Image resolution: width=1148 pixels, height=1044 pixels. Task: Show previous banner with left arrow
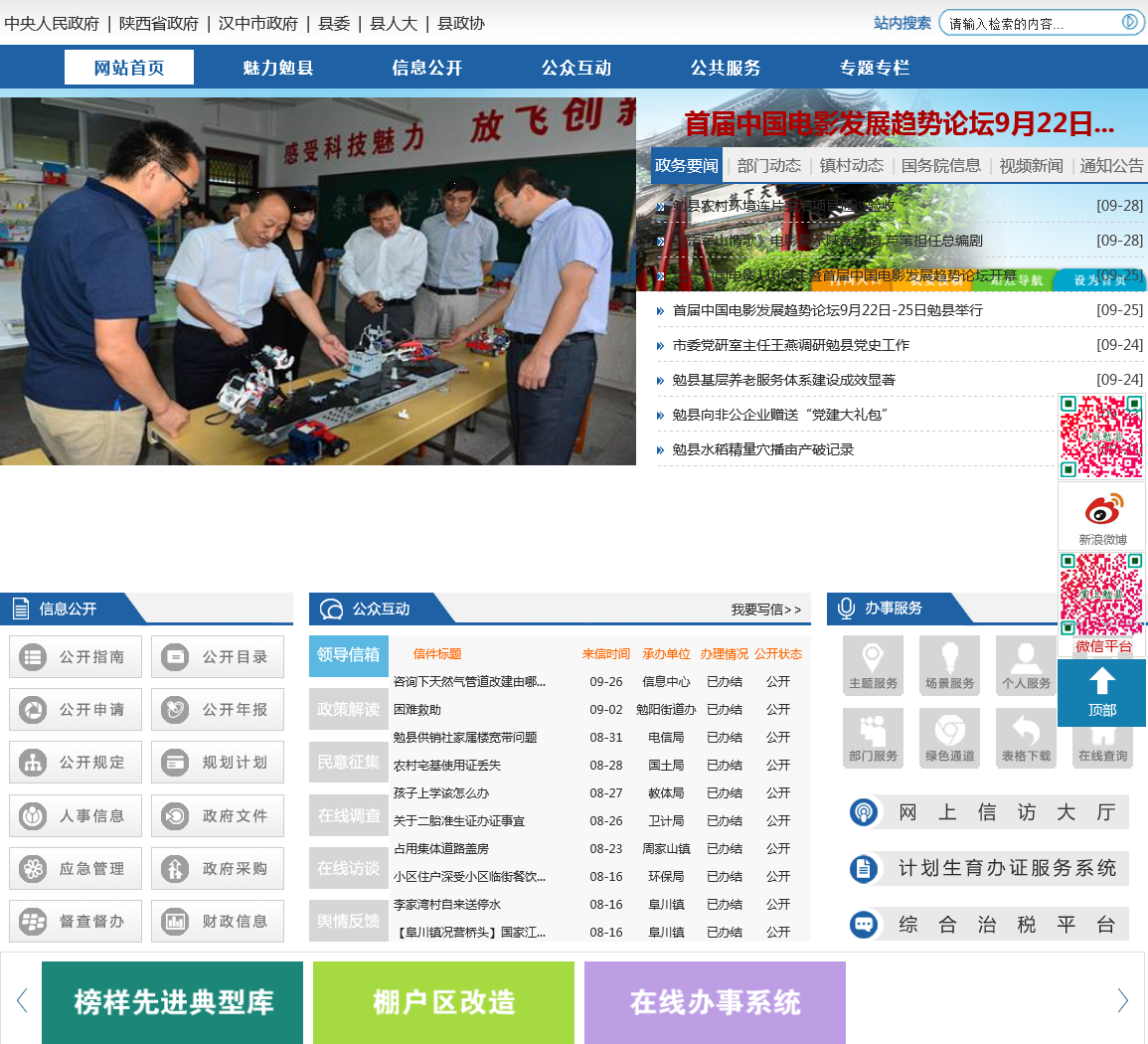point(22,1000)
